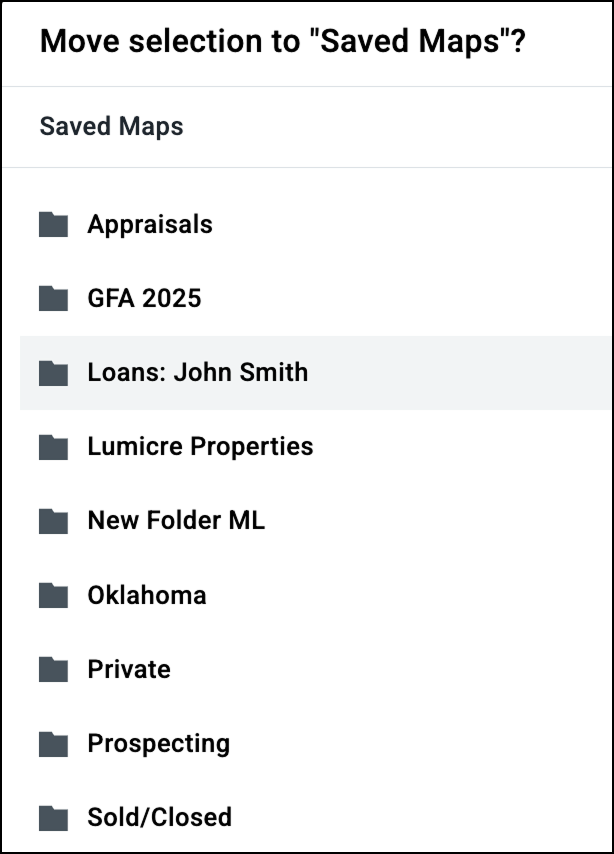Open the Oklahoma folder
The height and width of the screenshot is (854, 614).
(x=146, y=595)
